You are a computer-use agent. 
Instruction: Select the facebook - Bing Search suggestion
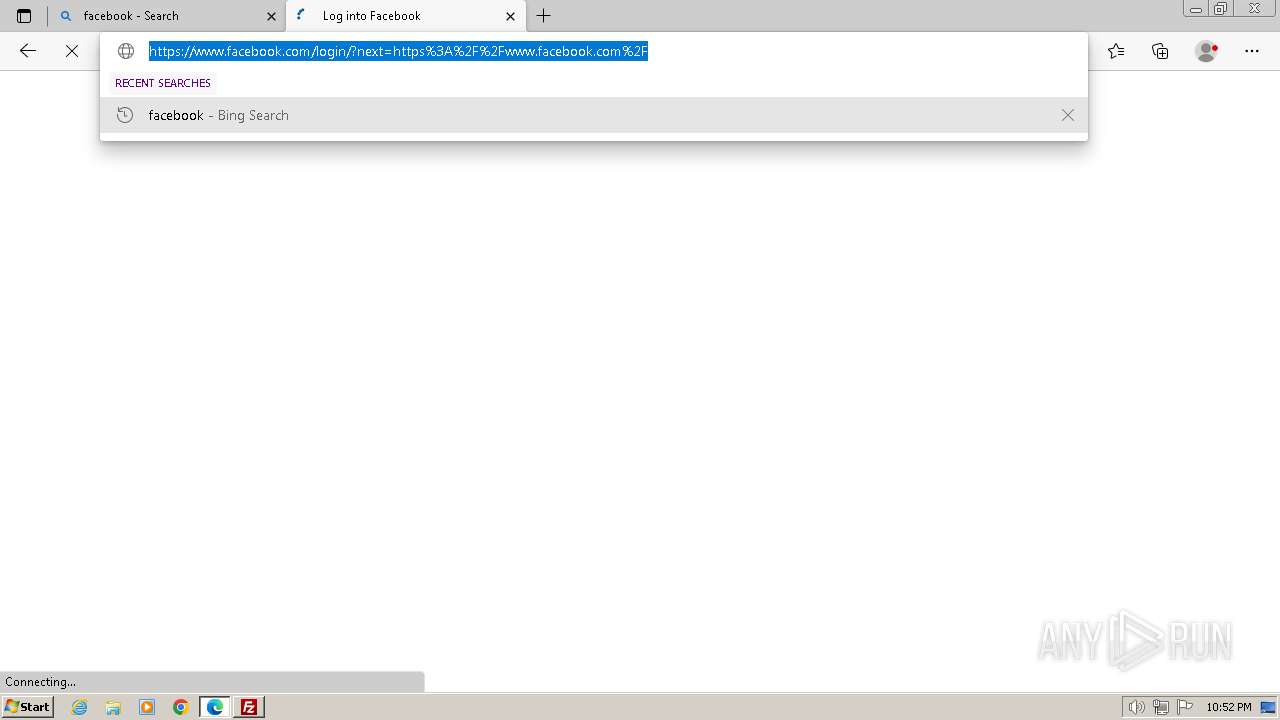594,115
